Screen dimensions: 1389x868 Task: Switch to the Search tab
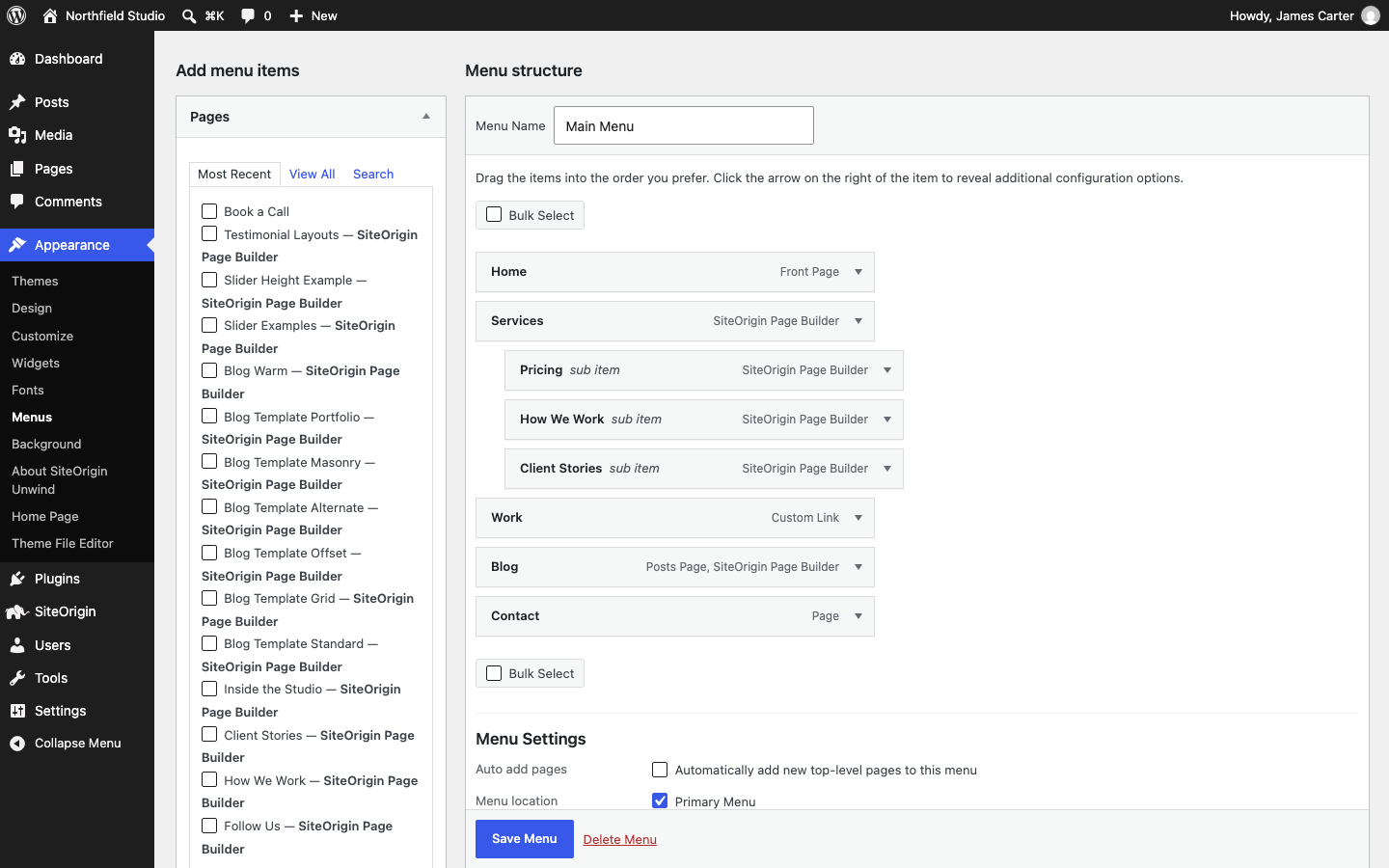coord(373,174)
